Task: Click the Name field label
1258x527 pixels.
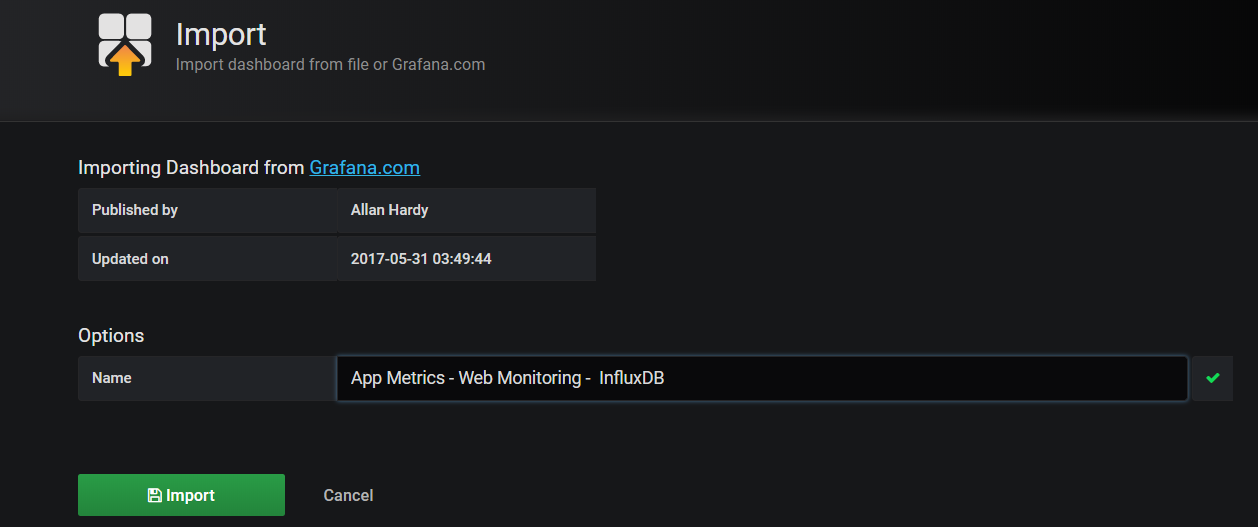Action: point(111,378)
